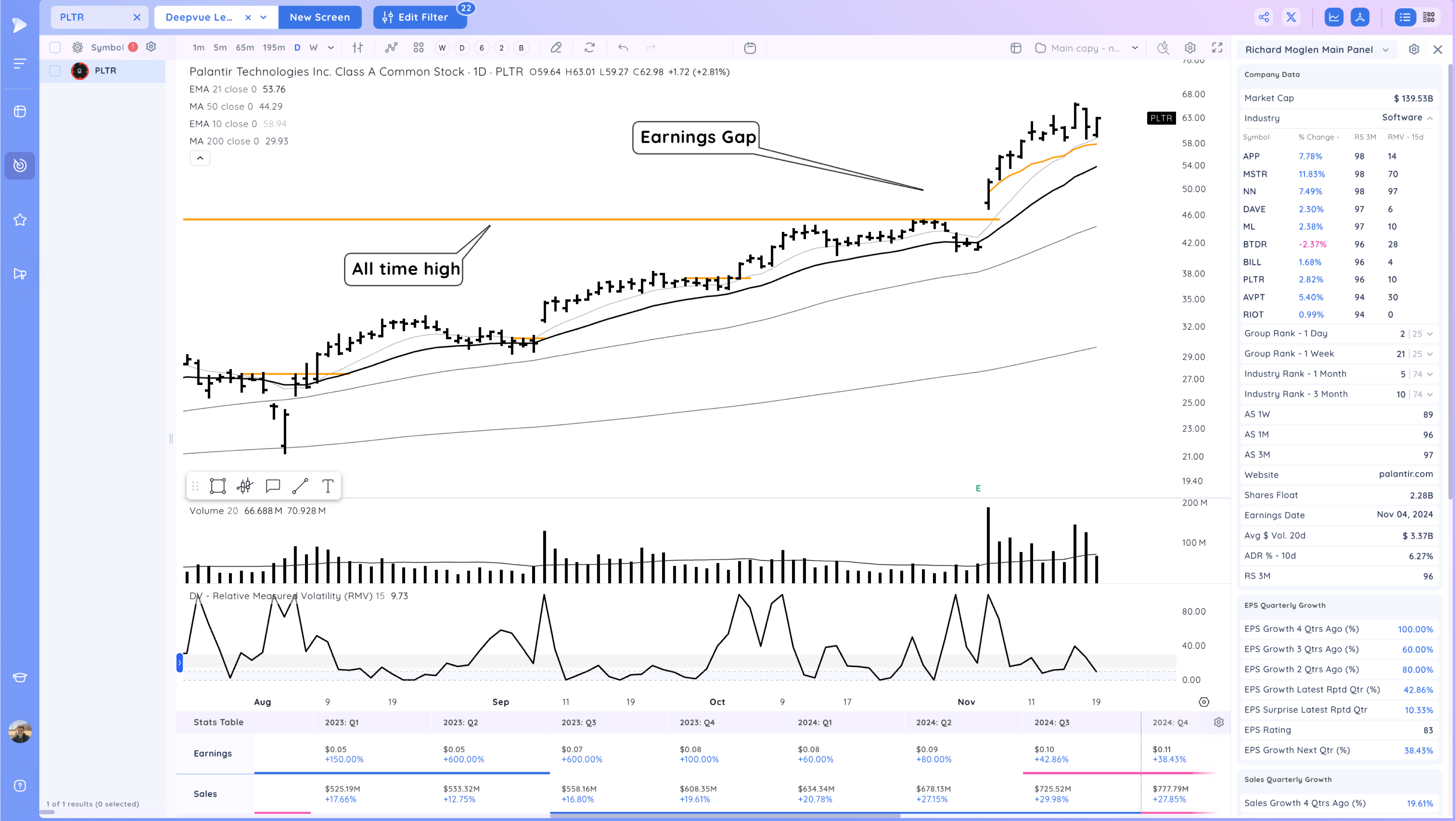Toggle the 2 circle button in chart toolbar
The height and width of the screenshot is (821, 1456).
(501, 48)
